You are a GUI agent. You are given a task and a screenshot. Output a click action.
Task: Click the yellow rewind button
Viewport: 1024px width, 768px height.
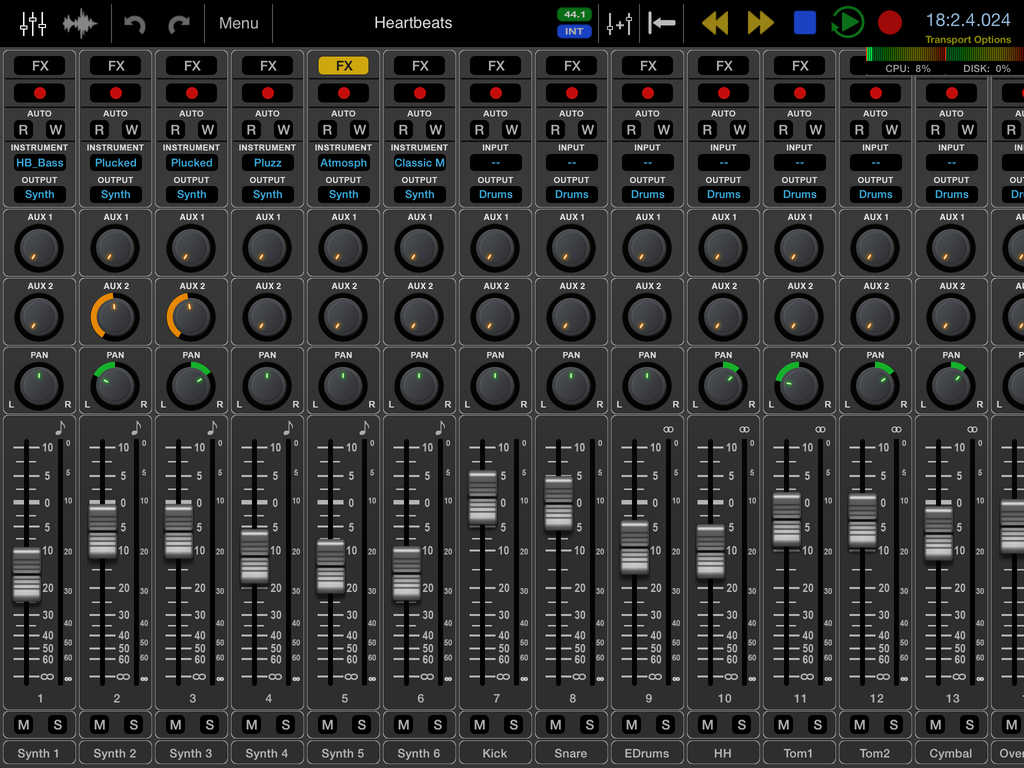(715, 23)
